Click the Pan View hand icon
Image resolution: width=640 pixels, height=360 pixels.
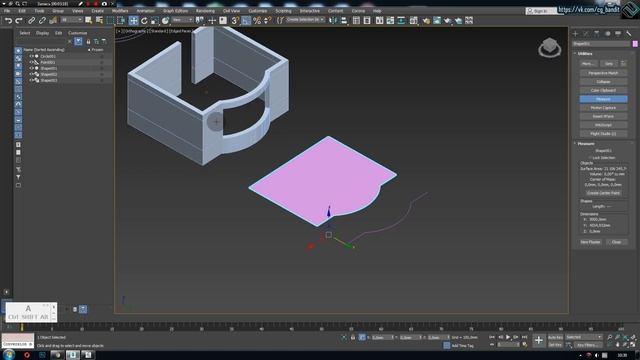pyautogui.click(x=618, y=345)
